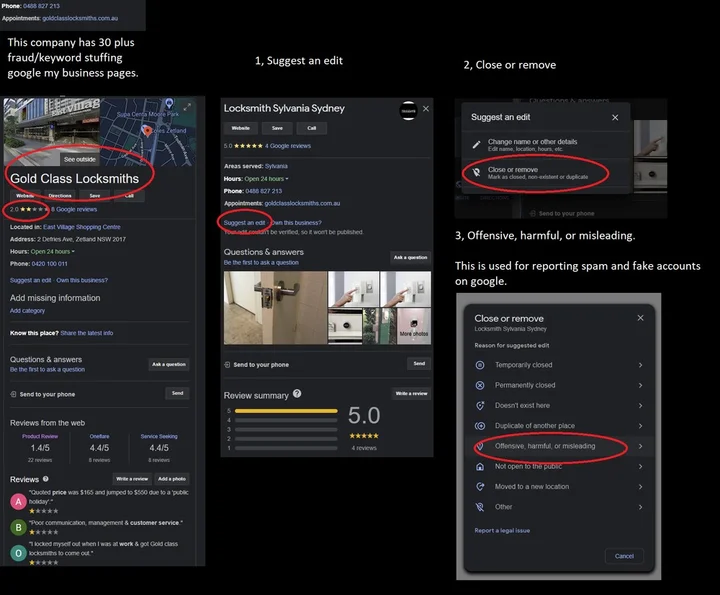Click Add a photo in Reviews section
This screenshot has width=720, height=595.
[172, 480]
